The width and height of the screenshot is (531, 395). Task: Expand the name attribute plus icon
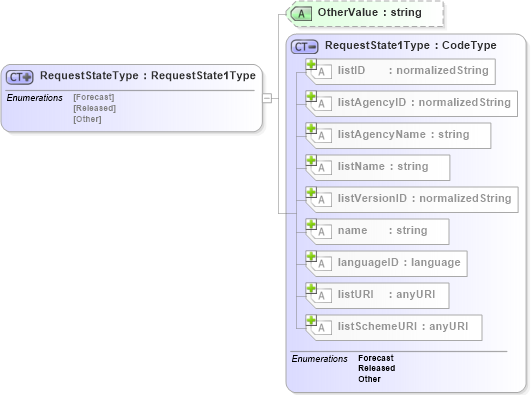pyautogui.click(x=311, y=224)
